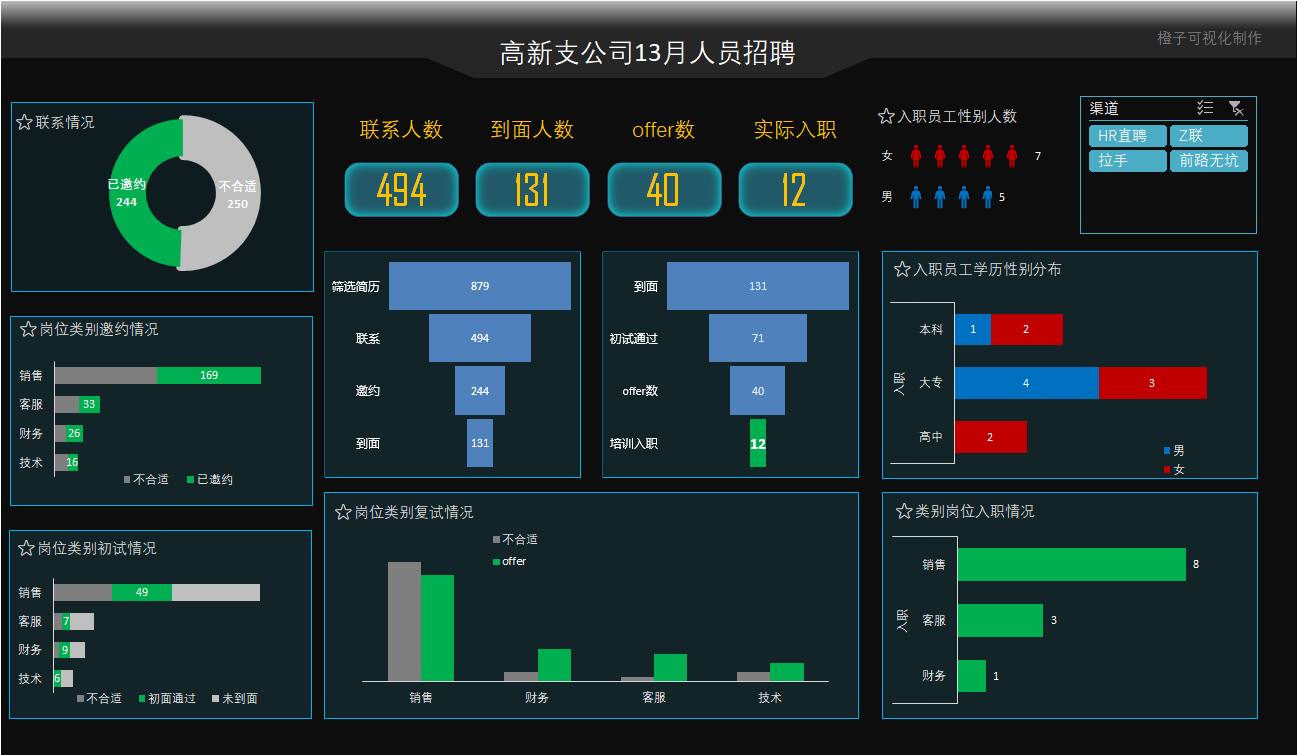Screen dimensions: 1297x755
Task: Click the 筛选简历 funnel bar 879
Action: tap(480, 286)
